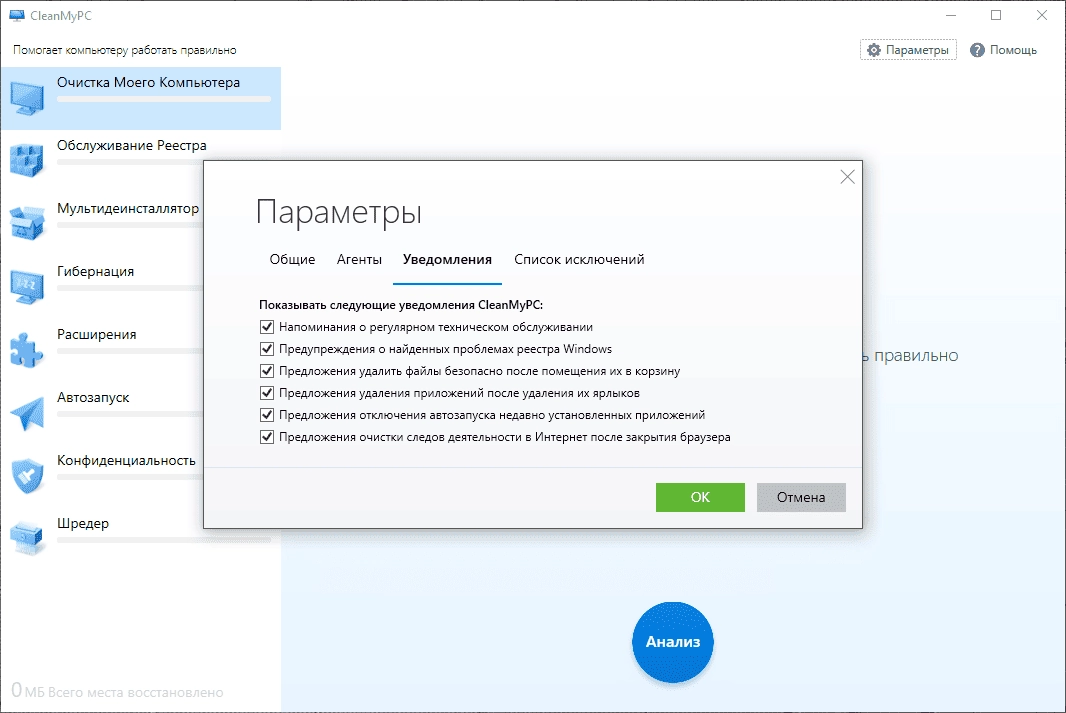Image resolution: width=1066 pixels, height=713 pixels.
Task: Select Обслуживание Реестра in sidebar
Action: (132, 145)
